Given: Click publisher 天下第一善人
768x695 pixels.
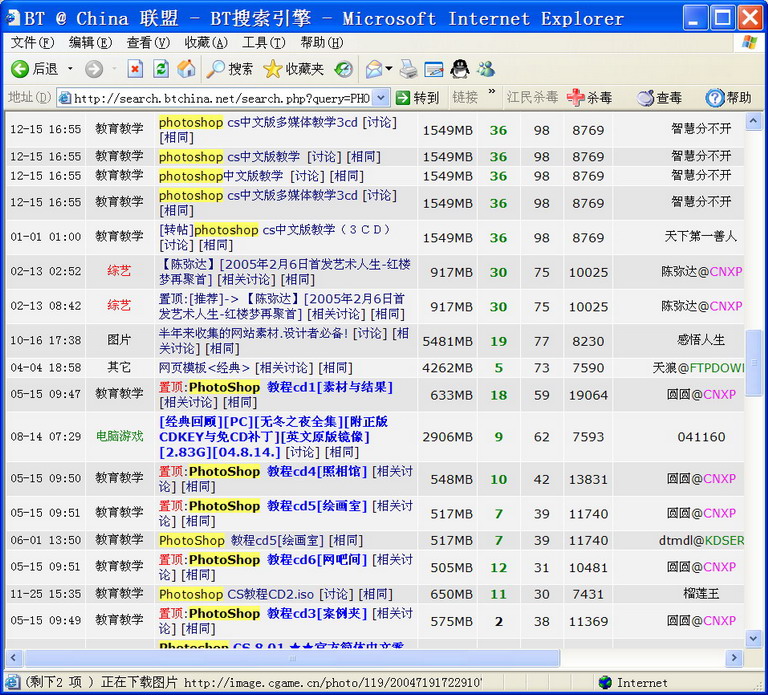Looking at the screenshot, I should point(701,237).
